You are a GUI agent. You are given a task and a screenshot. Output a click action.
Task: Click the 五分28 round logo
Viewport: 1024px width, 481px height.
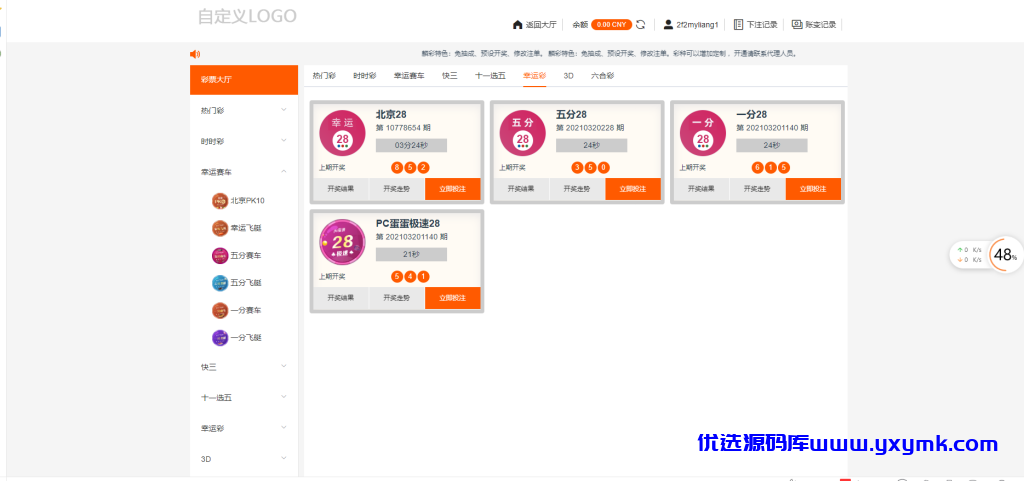522,133
